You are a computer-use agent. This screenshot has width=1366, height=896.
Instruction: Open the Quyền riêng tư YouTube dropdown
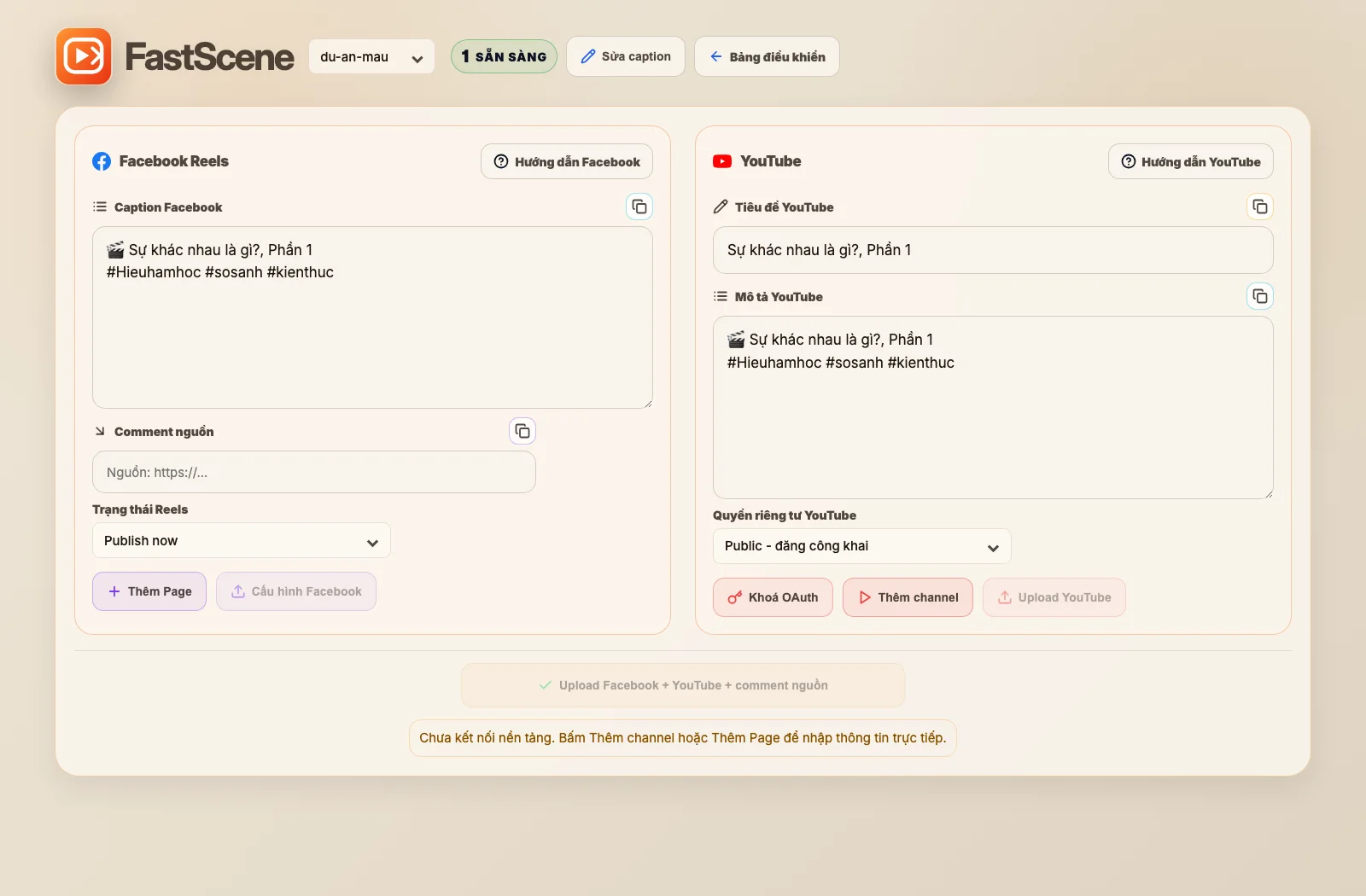point(862,546)
